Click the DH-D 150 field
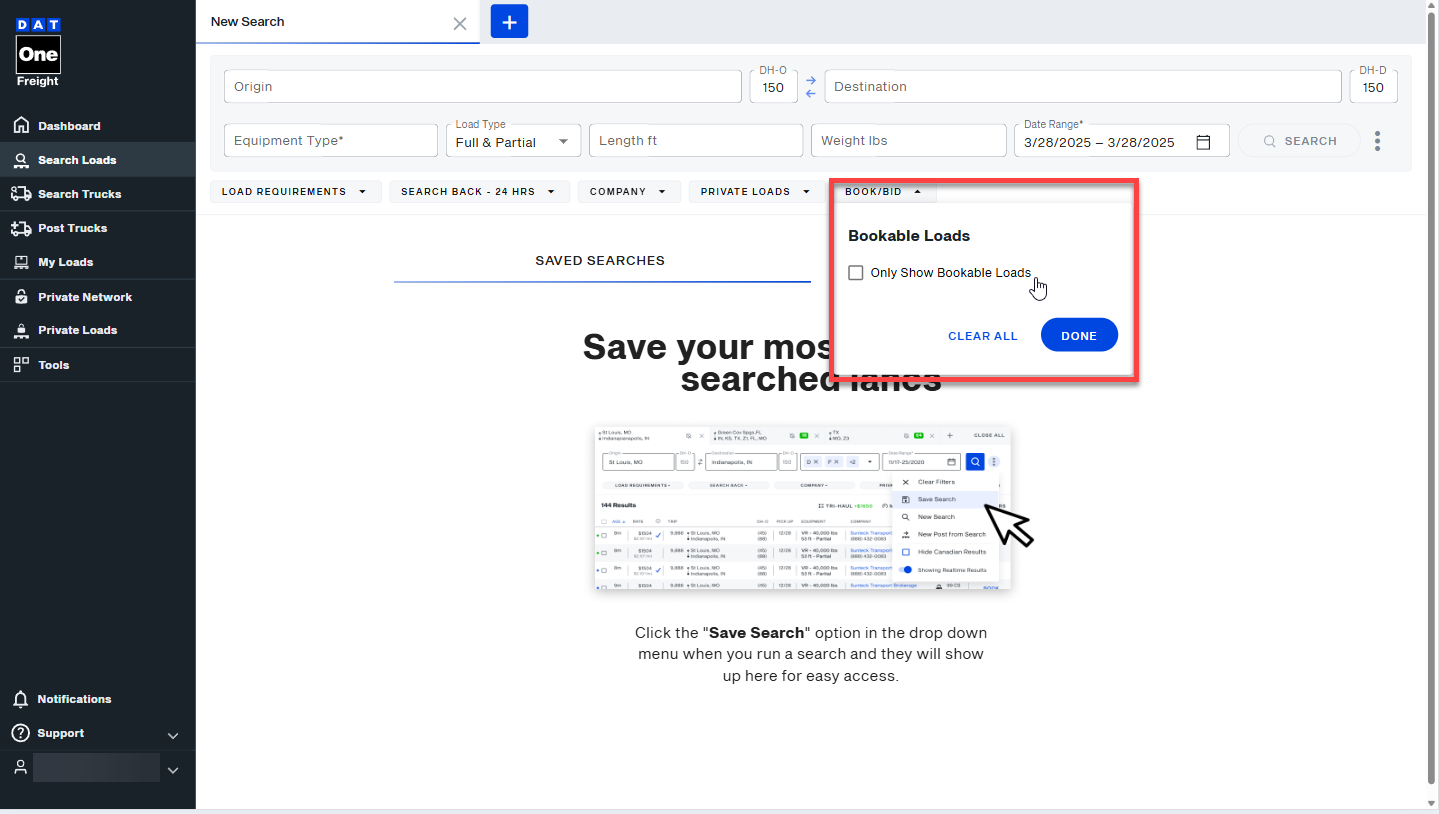1439x814 pixels. click(1374, 85)
